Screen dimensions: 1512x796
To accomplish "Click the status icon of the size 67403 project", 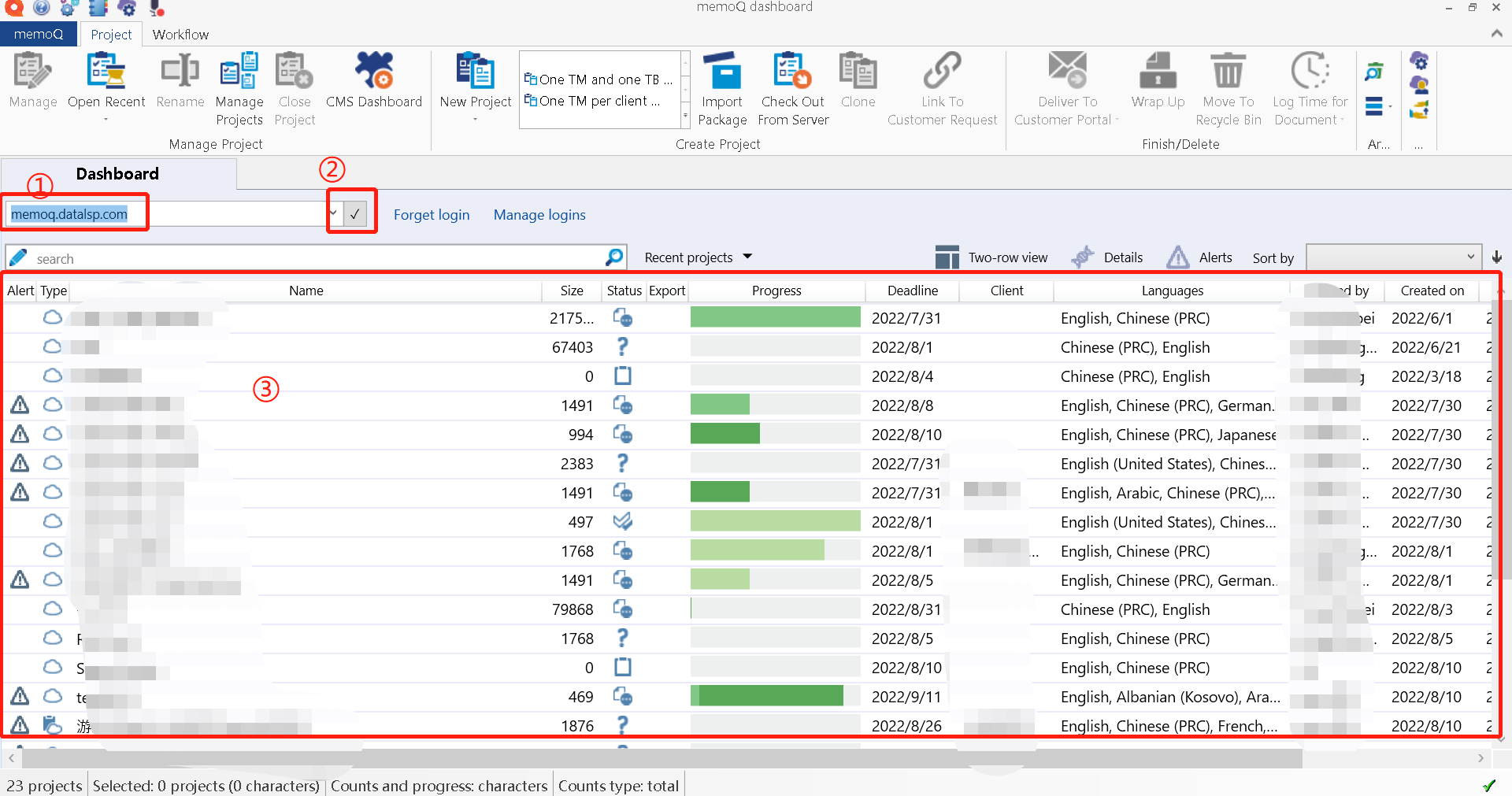I will (x=622, y=346).
